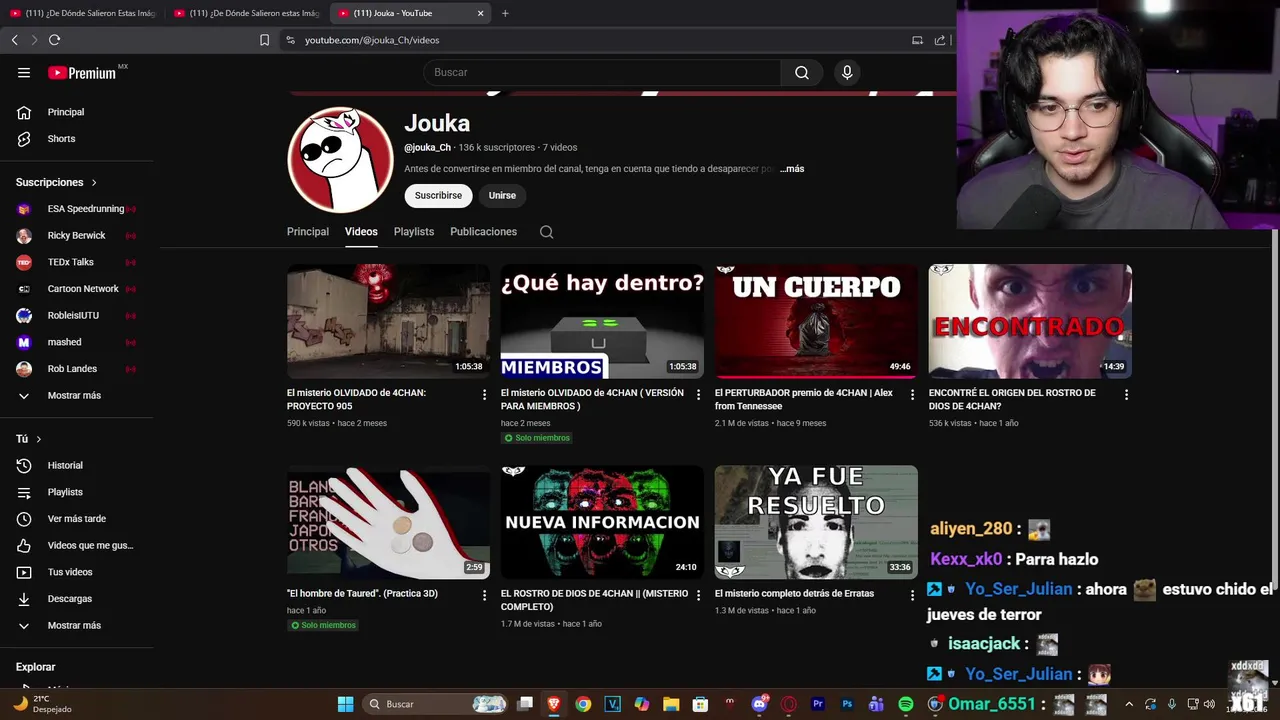
Task: Switch to second browser tab ¿De Dónde Salieron
Action: (x=246, y=13)
